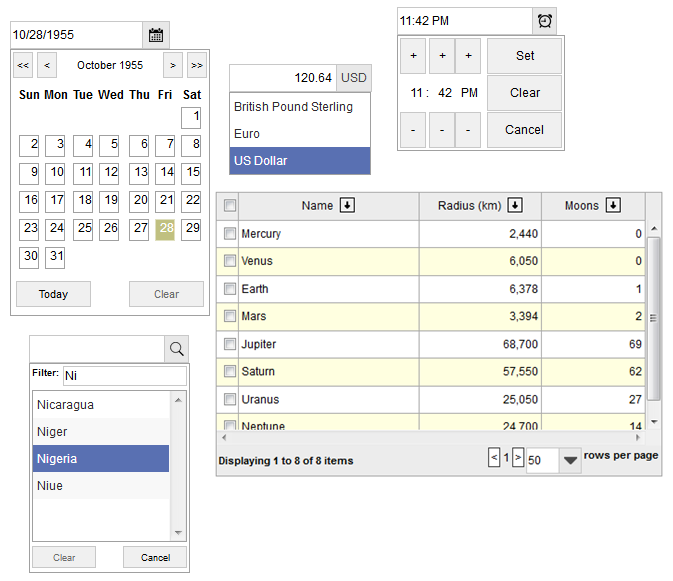
Task: Check the Venus row checkbox
Action: coord(230,261)
